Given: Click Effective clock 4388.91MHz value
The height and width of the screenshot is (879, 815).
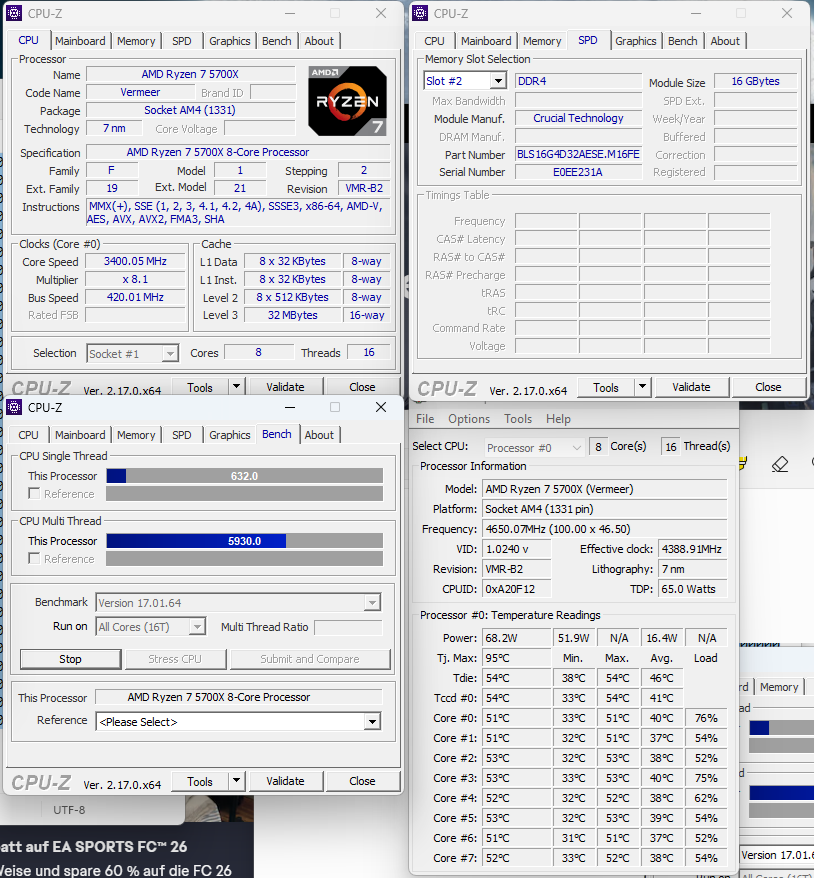Looking at the screenshot, I should tap(693, 549).
